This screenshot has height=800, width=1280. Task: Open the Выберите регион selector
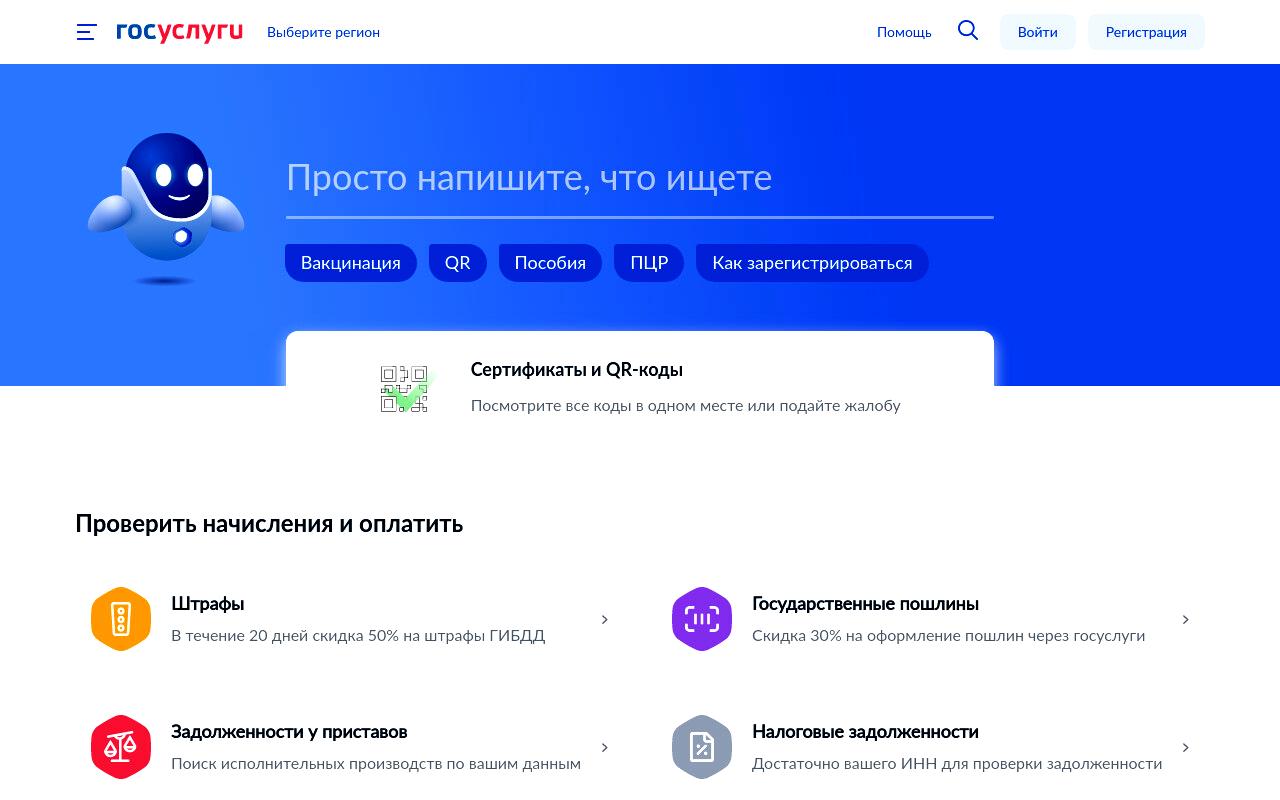click(323, 32)
